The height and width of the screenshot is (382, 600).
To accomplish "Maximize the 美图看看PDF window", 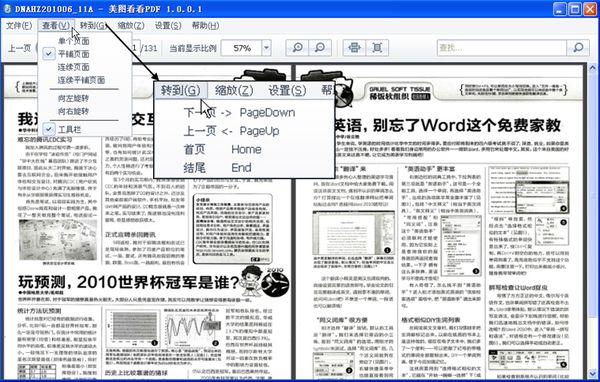I will [574, 9].
